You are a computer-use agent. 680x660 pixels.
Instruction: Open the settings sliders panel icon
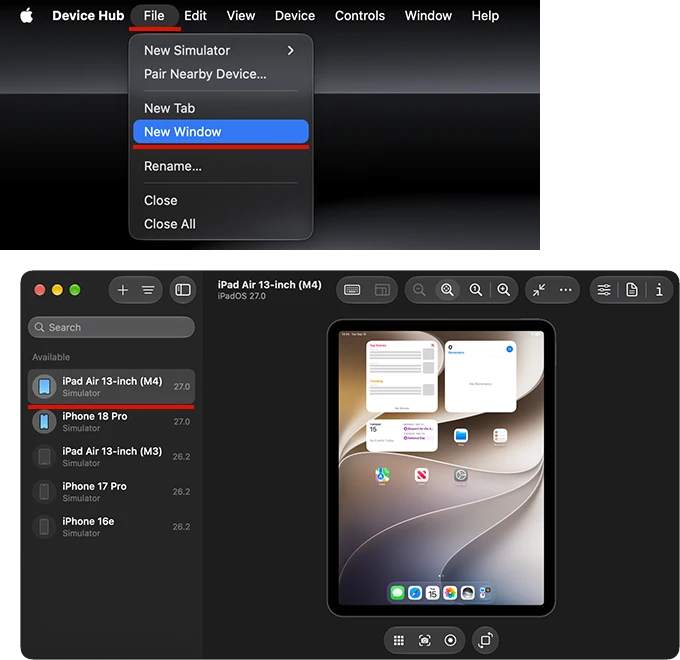pos(604,290)
